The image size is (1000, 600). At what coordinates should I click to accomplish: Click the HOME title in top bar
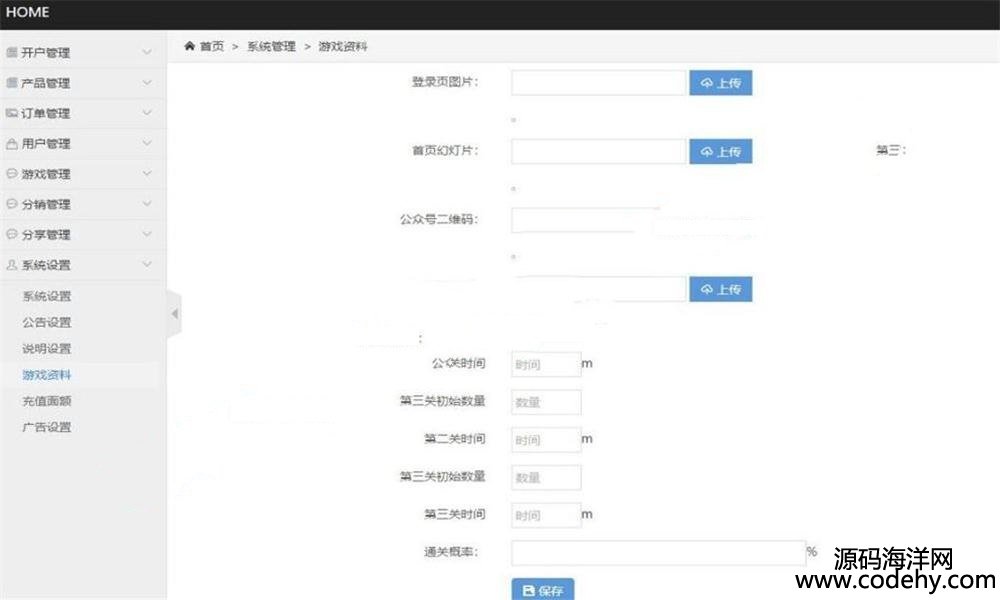[x=27, y=12]
